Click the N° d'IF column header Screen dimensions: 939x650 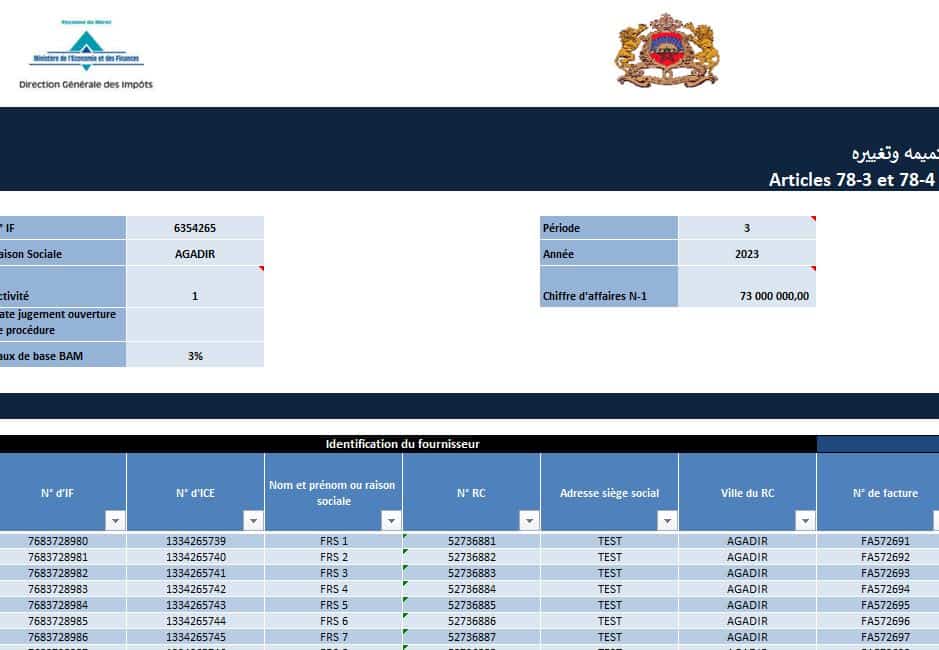point(63,492)
